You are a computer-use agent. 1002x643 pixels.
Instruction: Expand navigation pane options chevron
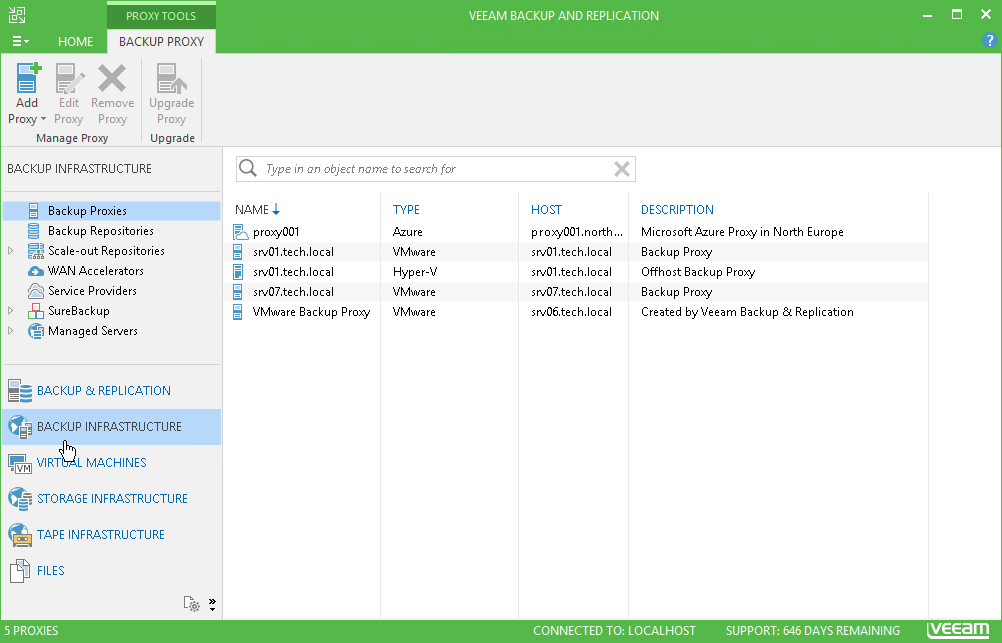(x=212, y=604)
